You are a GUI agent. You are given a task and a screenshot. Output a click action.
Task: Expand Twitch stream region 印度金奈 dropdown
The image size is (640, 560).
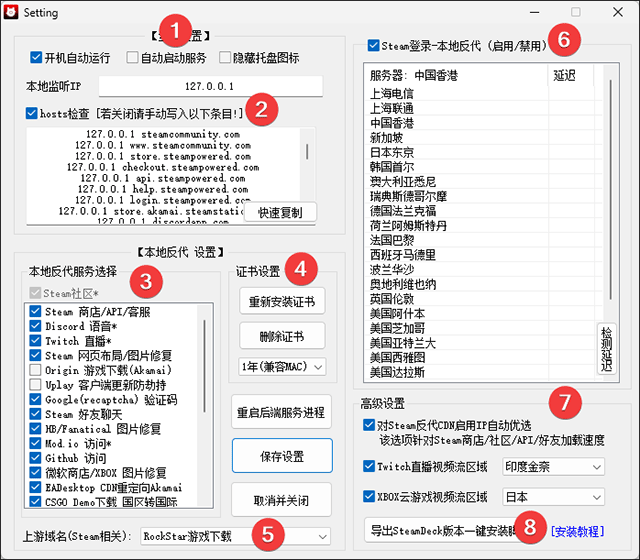point(553,467)
